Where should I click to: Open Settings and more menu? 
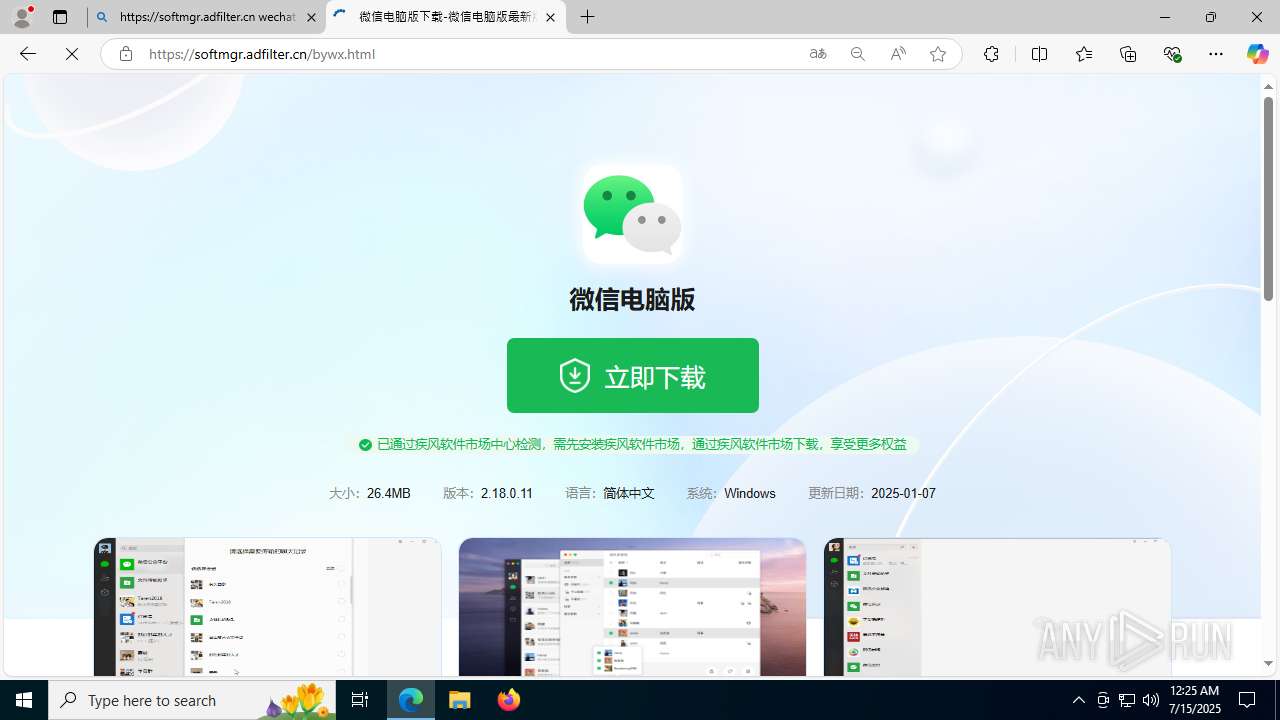[1216, 54]
